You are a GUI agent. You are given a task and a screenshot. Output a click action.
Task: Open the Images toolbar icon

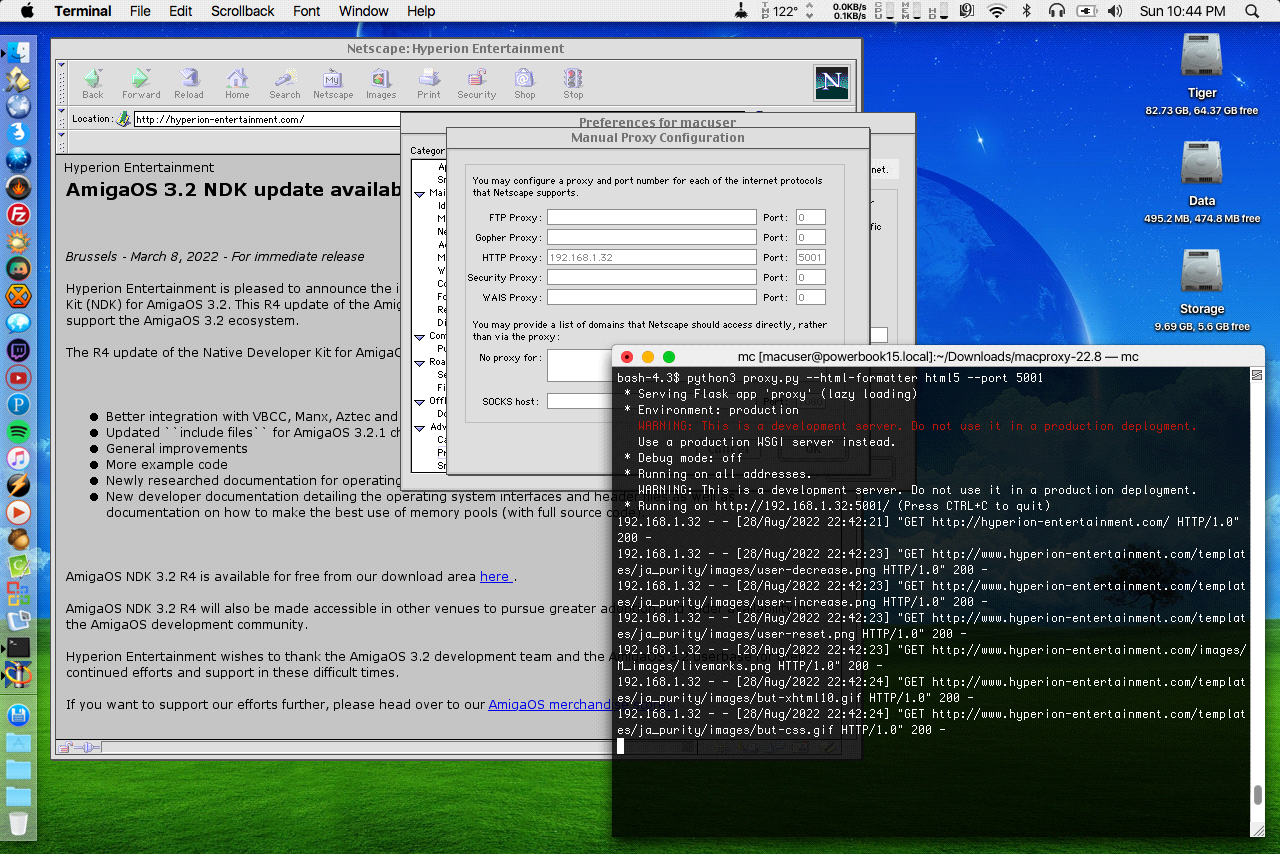pyautogui.click(x=381, y=83)
